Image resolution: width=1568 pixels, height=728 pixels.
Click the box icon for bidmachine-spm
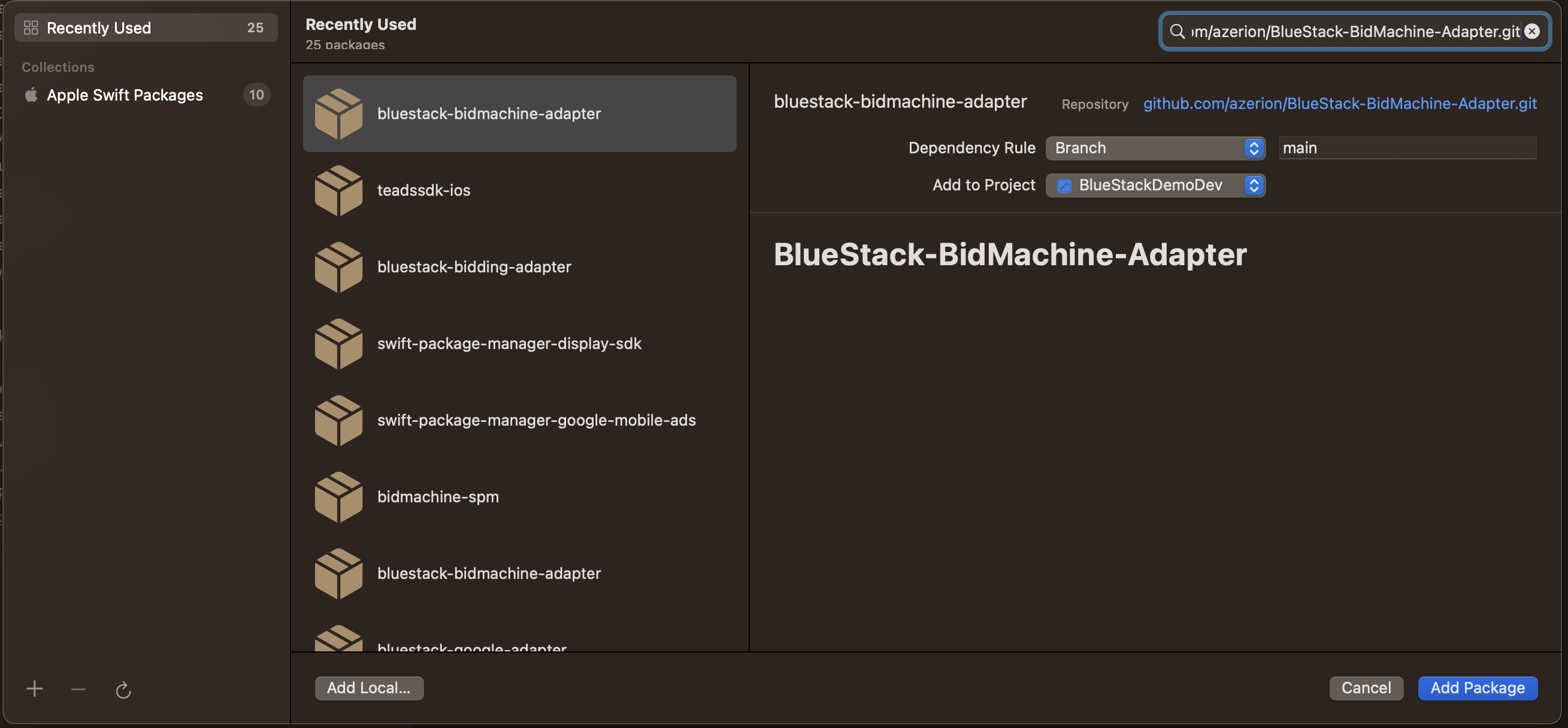coord(338,498)
